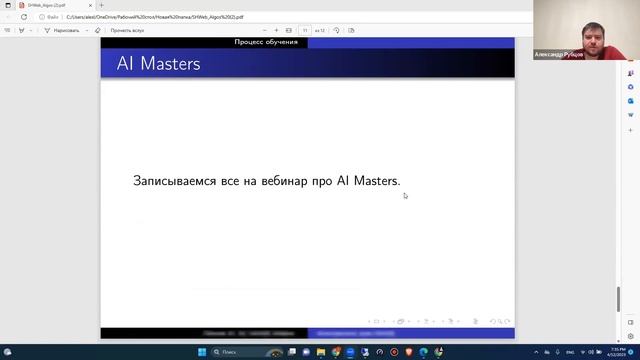This screenshot has height=360, width=640.
Task: Click the microphone tray icon
Action: pyautogui.click(x=558, y=352)
